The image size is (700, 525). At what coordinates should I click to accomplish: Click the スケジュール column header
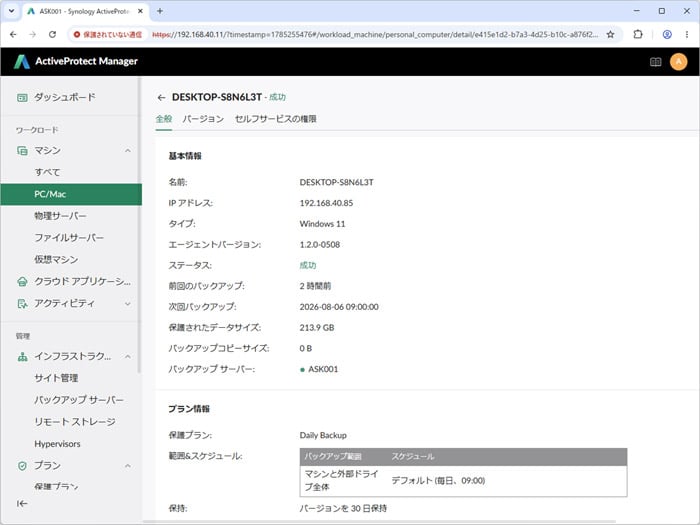point(413,456)
